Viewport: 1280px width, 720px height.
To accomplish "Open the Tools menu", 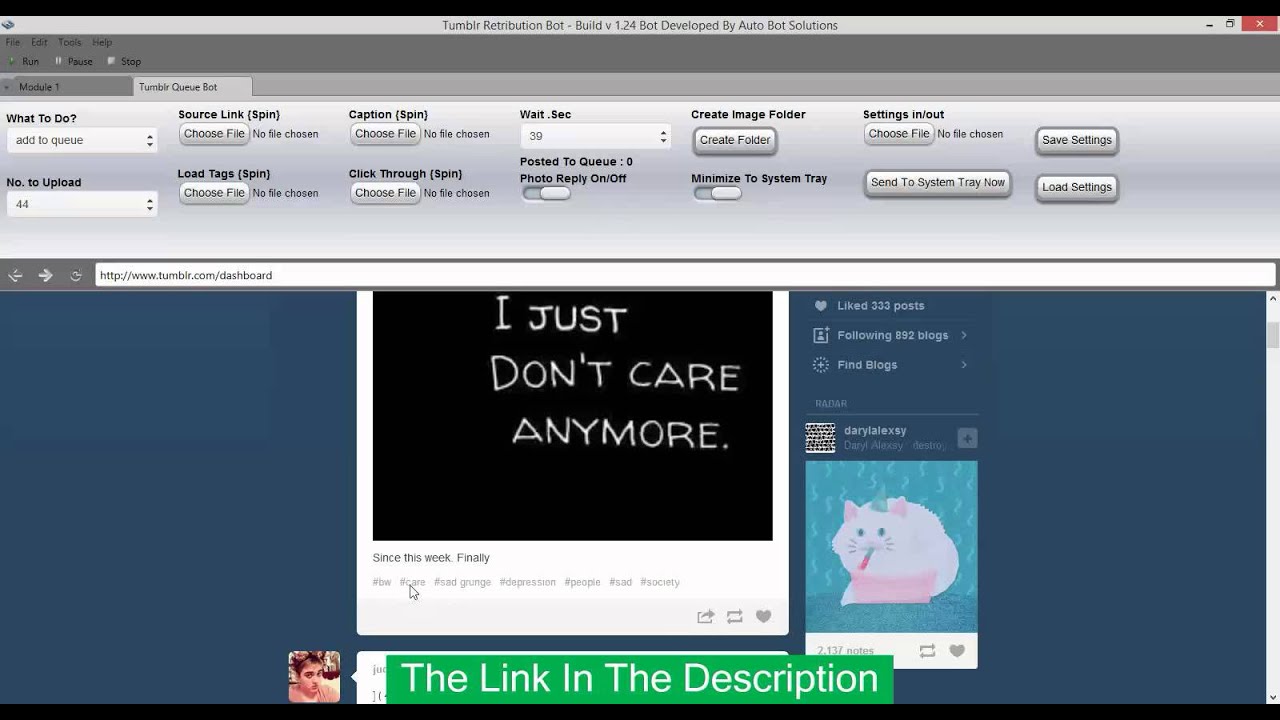I will (69, 42).
